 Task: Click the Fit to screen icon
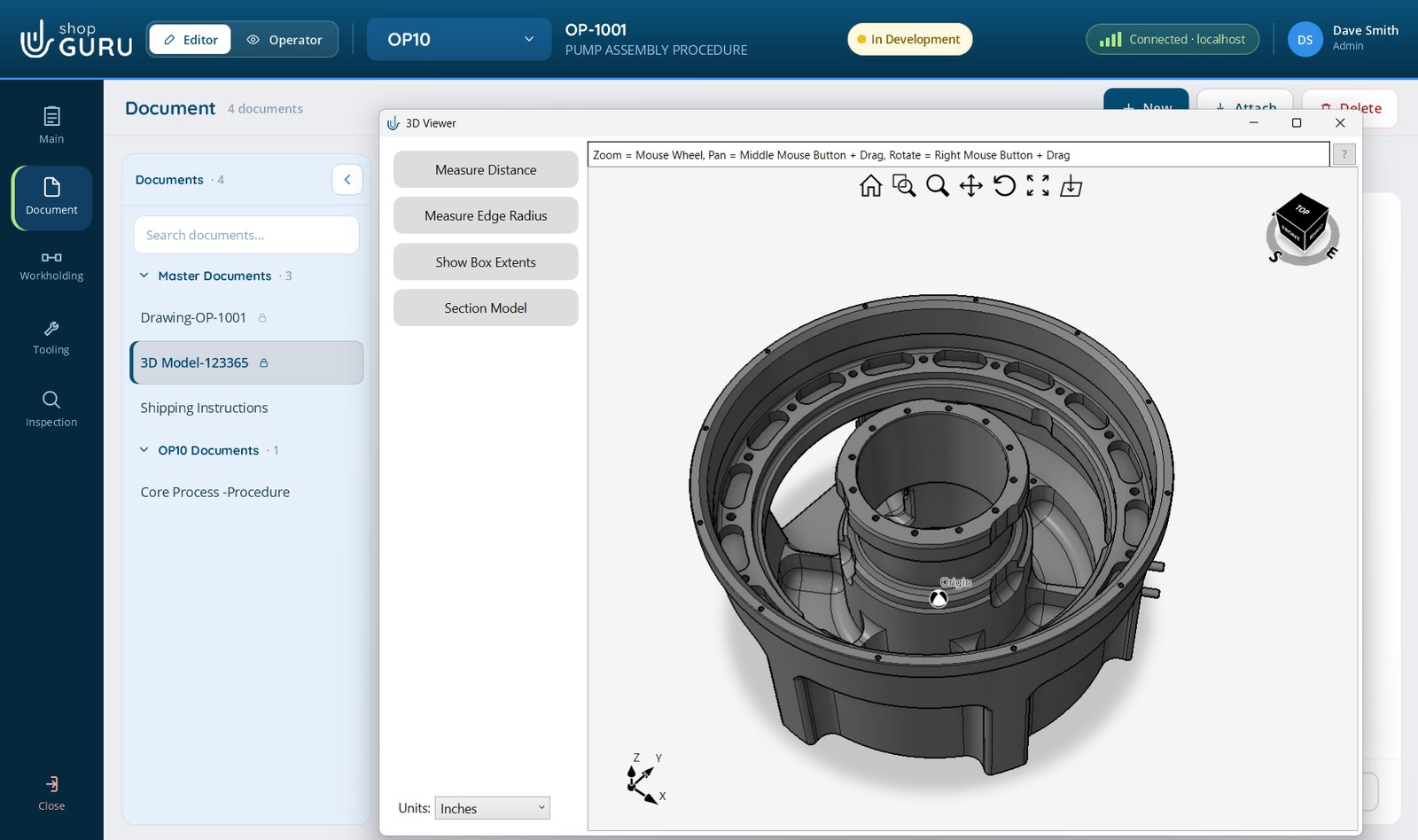(x=1038, y=185)
